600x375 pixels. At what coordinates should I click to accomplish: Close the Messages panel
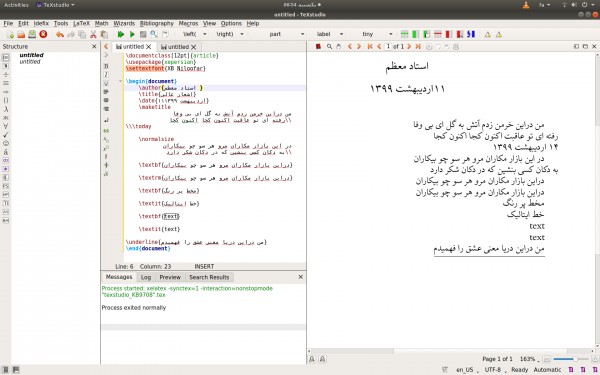click(x=300, y=277)
